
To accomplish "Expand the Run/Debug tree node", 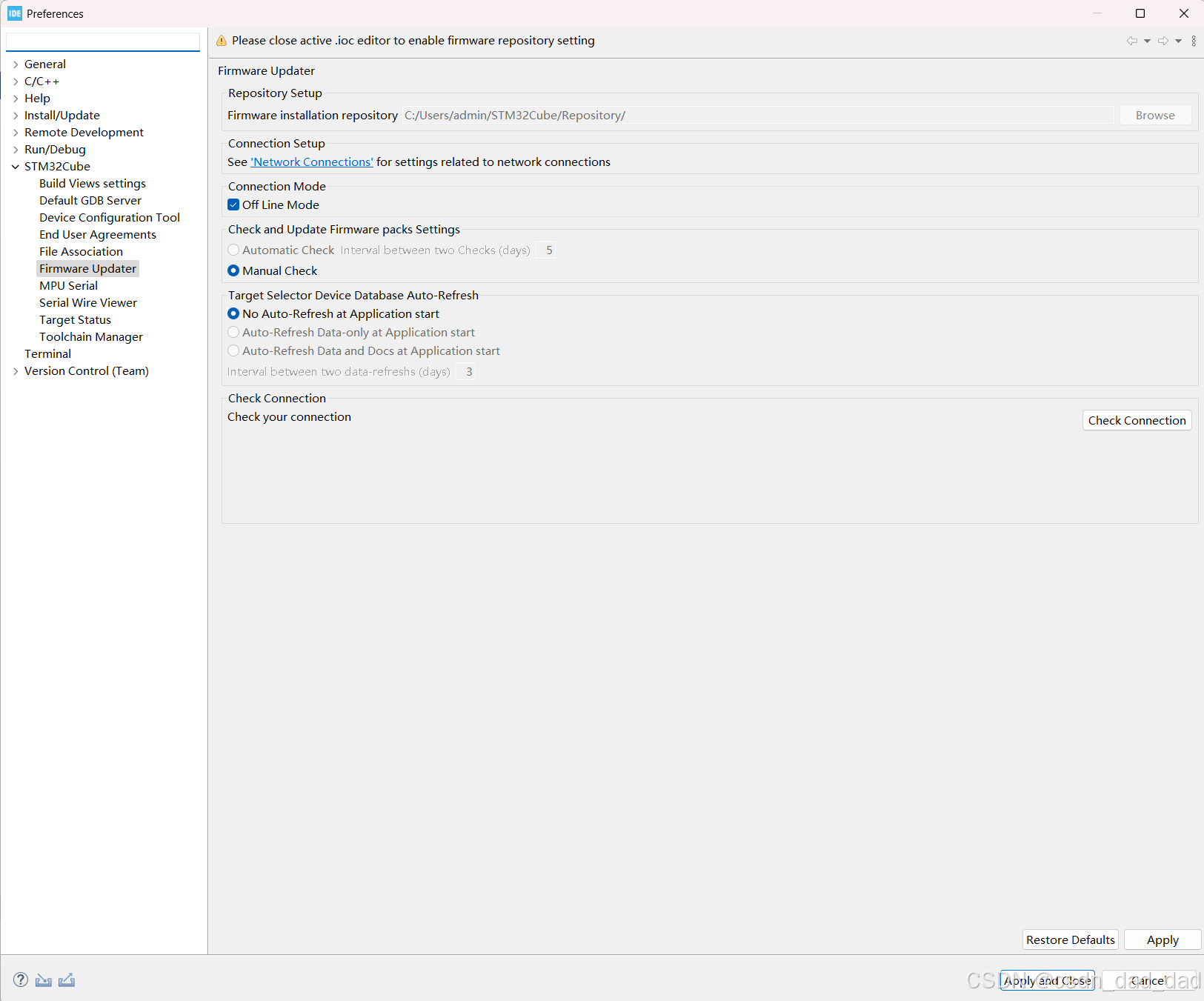I will point(16,150).
